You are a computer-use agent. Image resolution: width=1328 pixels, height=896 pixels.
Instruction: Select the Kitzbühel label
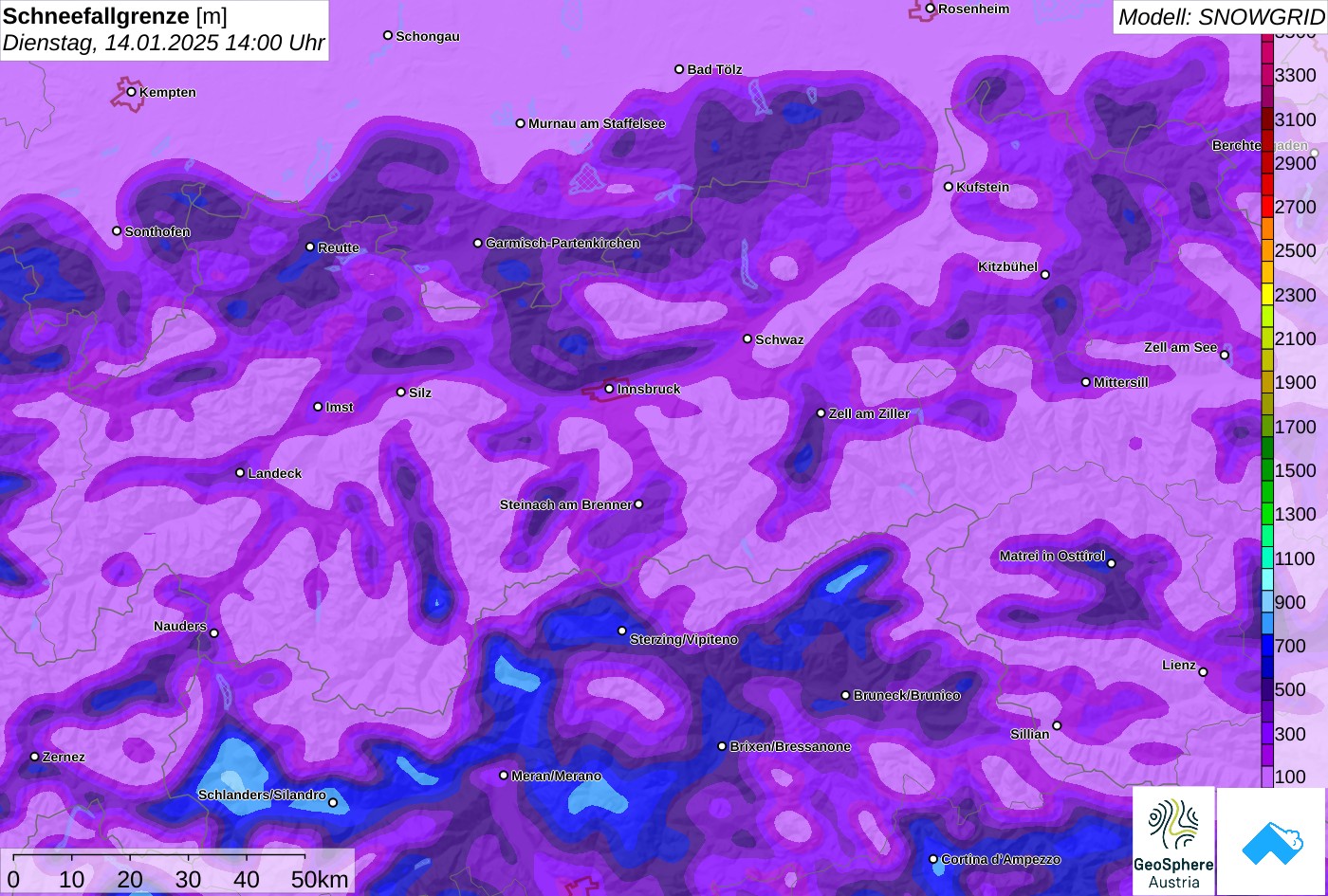click(x=1007, y=267)
